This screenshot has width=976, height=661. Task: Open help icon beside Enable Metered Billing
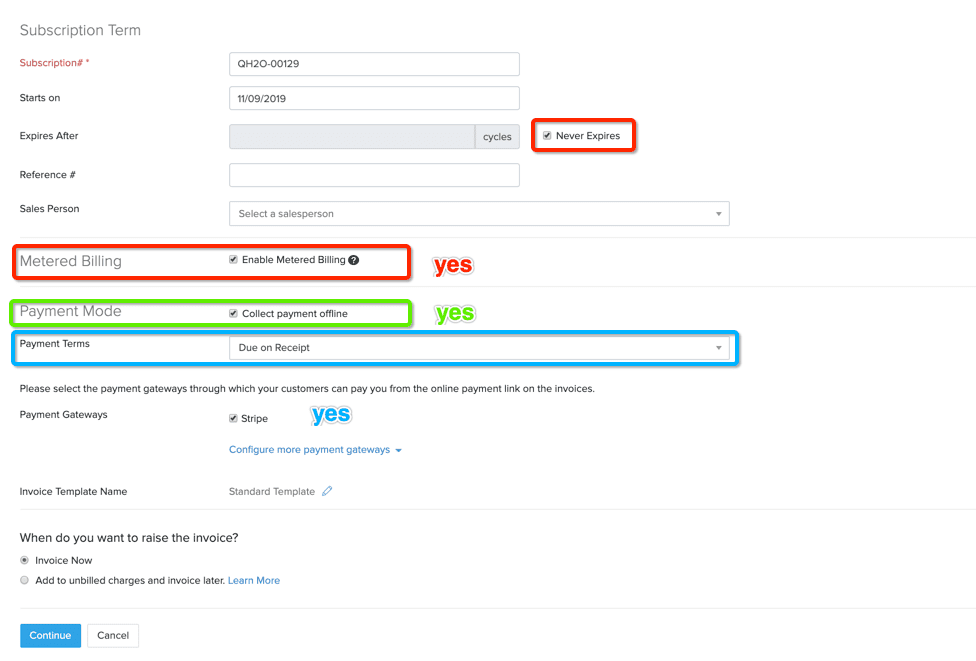[x=354, y=260]
